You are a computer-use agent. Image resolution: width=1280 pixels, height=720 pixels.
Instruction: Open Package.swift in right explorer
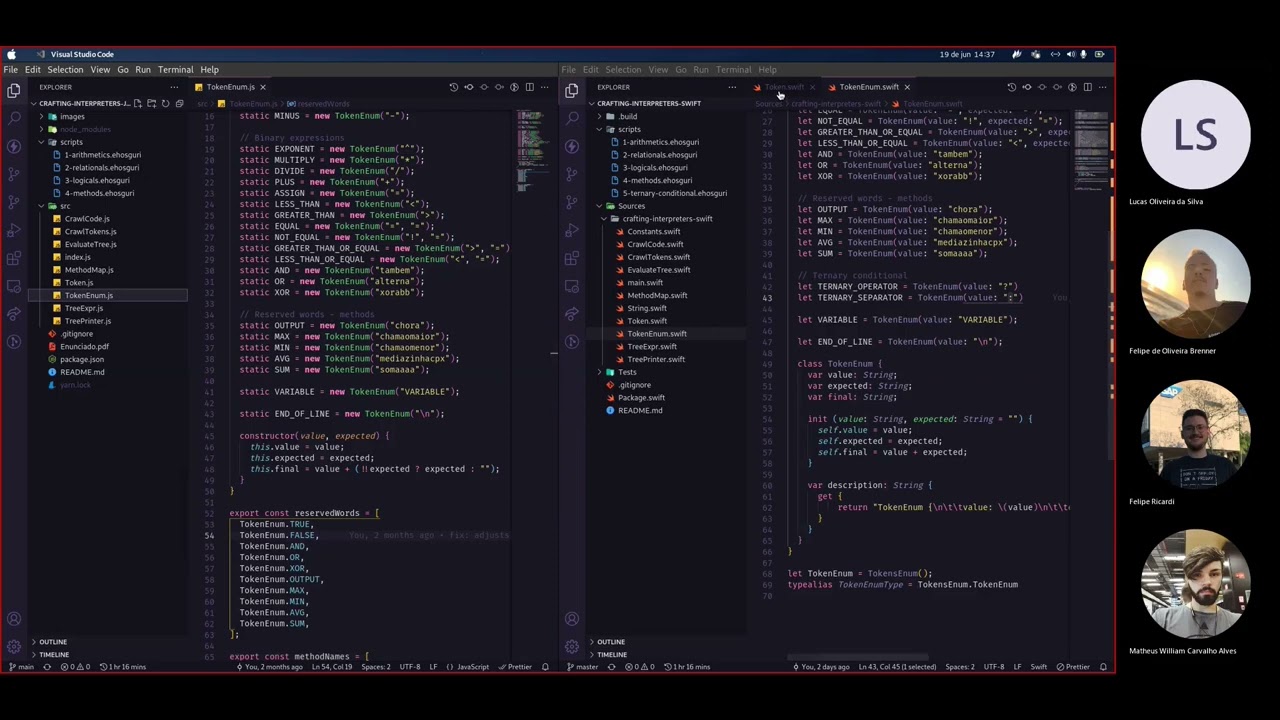pyautogui.click(x=641, y=398)
